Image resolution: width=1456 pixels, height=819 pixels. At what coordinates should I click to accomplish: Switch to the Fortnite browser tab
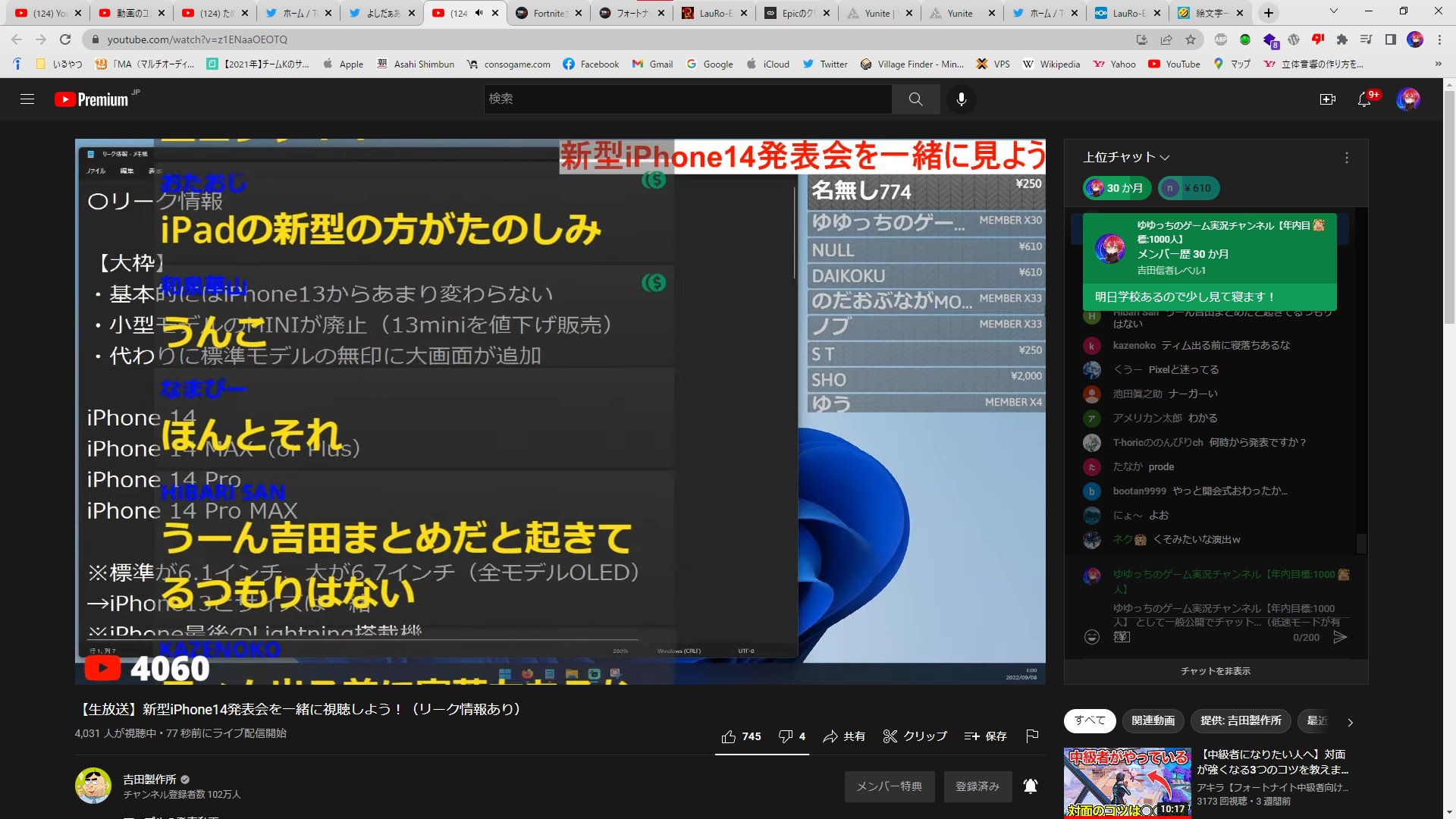548,13
